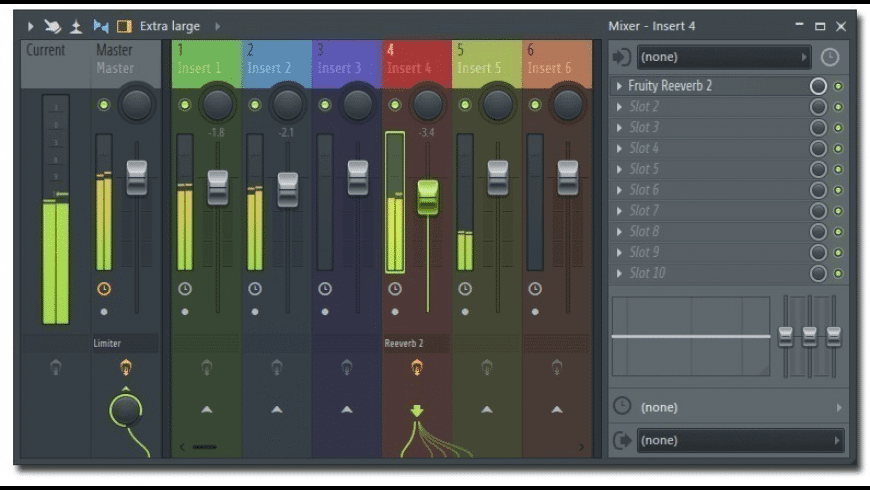Click the orange mixer layout icon
870x490 pixels.
click(x=124, y=26)
